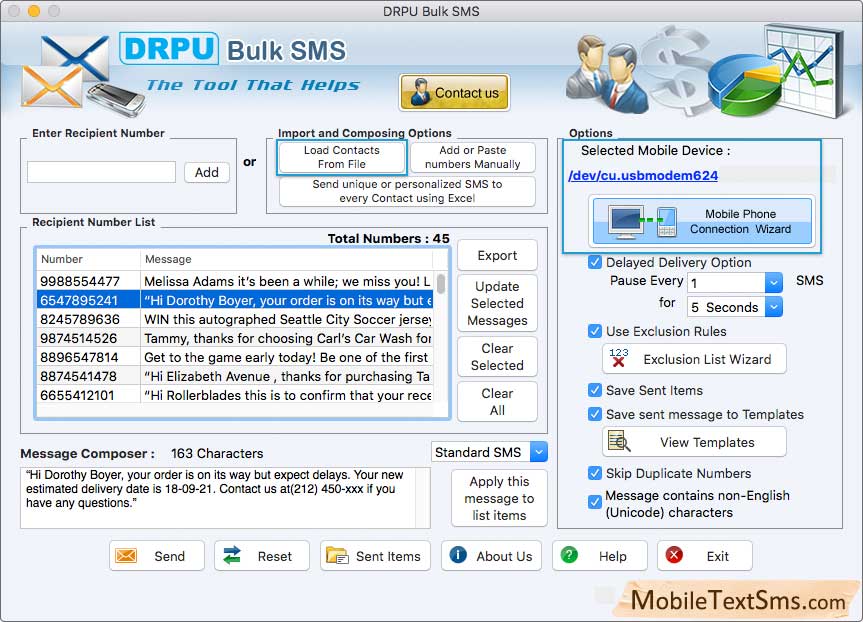The height and width of the screenshot is (622, 863).
Task: Click the Rollerblades confirmation message cell
Action: pyautogui.click(x=287, y=395)
